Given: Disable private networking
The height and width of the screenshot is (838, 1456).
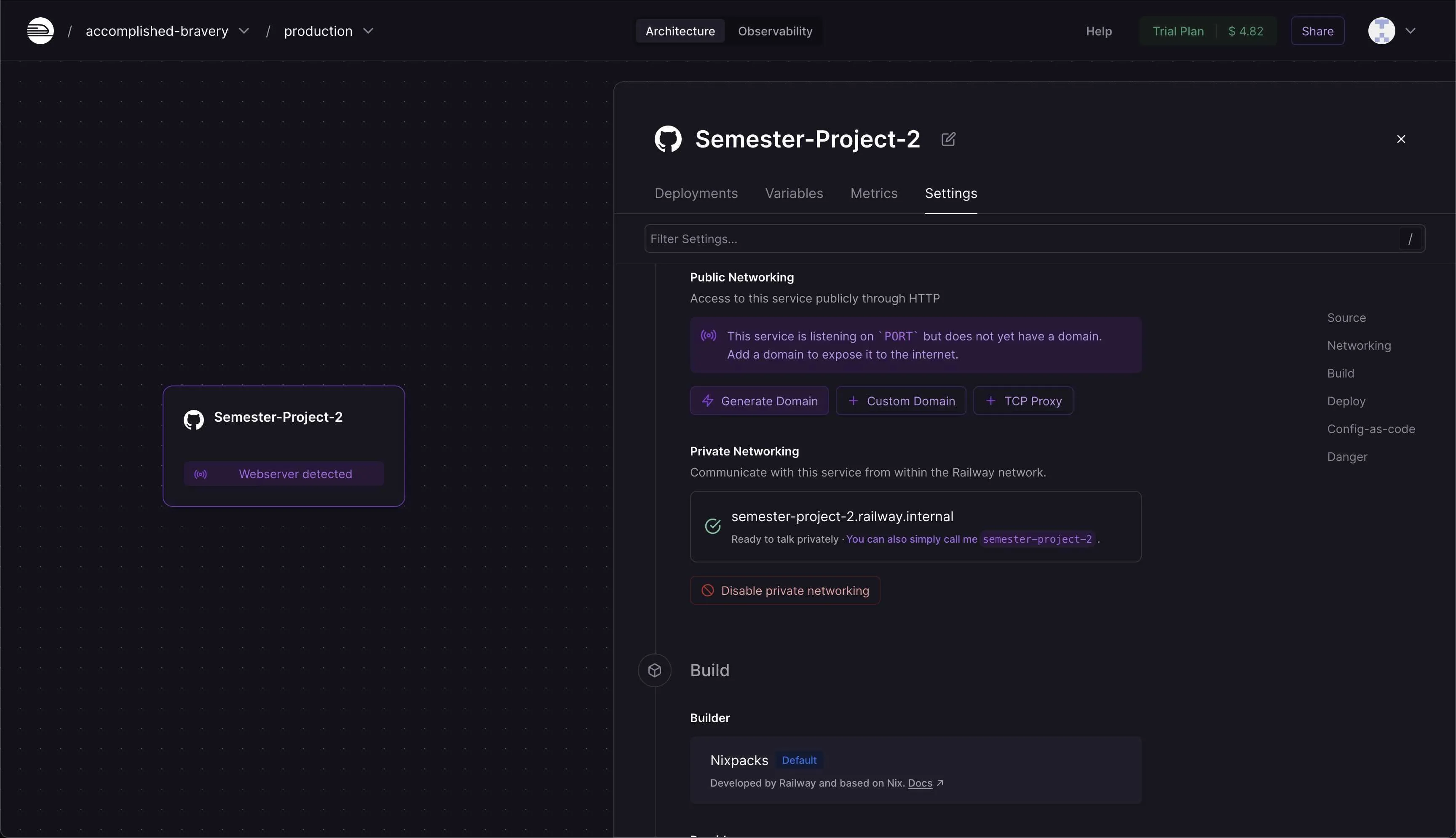Looking at the screenshot, I should pyautogui.click(x=784, y=591).
